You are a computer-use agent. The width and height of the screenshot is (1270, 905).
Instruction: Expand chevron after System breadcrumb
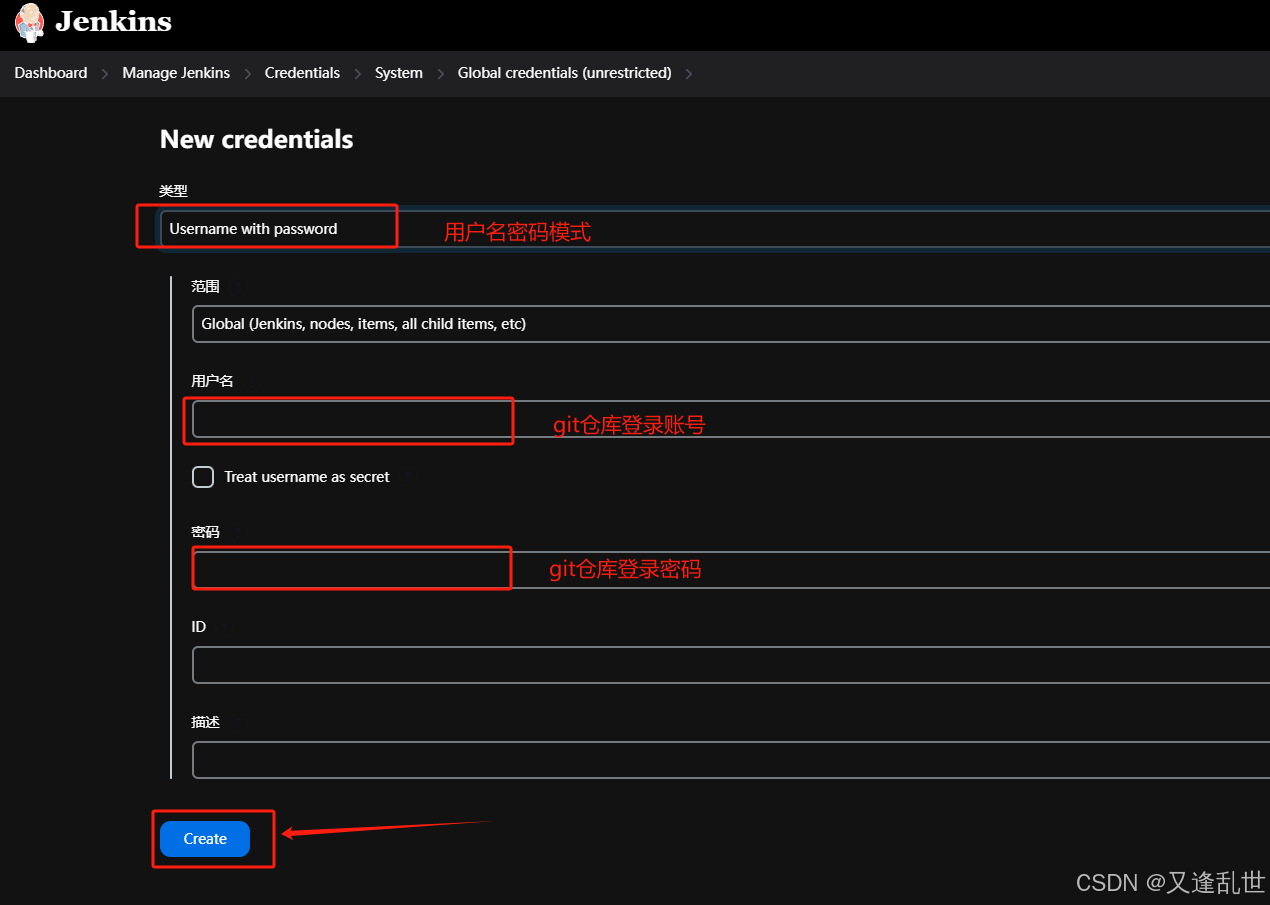point(440,73)
